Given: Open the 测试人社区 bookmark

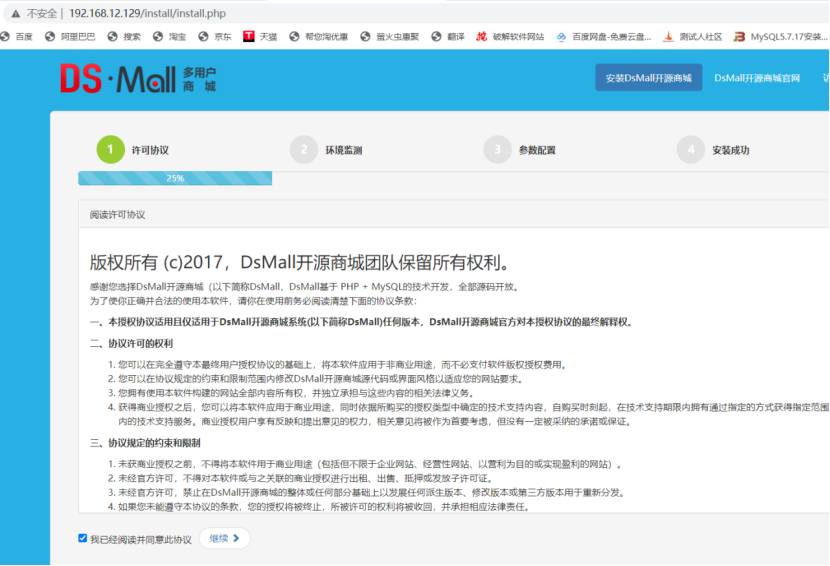Looking at the screenshot, I should (692, 37).
